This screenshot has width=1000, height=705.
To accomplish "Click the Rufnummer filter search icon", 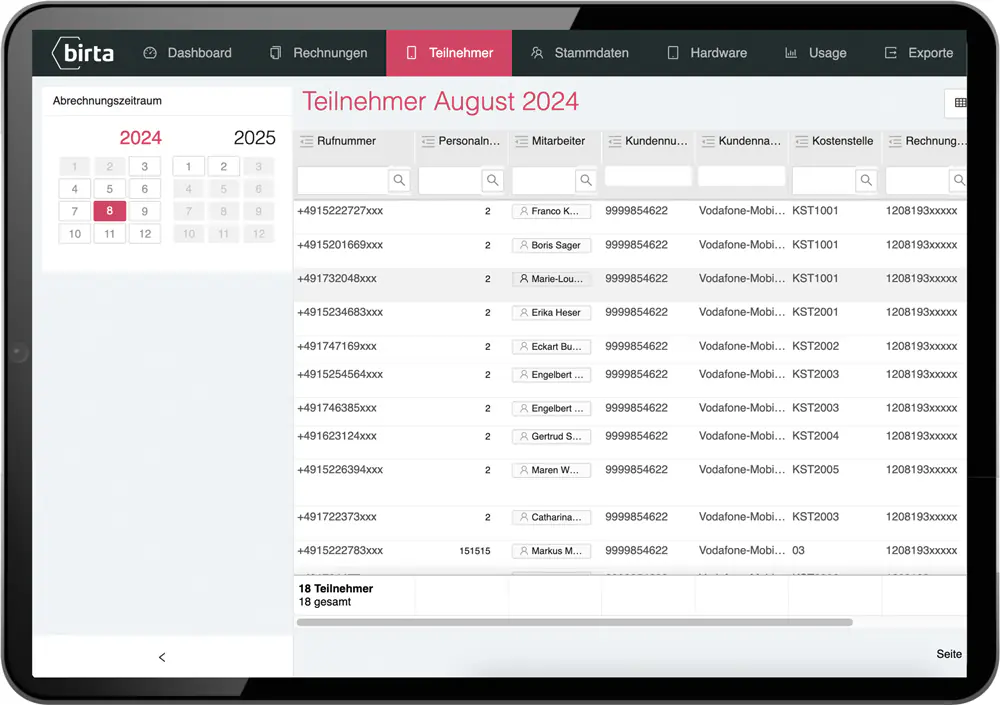I will [x=399, y=180].
